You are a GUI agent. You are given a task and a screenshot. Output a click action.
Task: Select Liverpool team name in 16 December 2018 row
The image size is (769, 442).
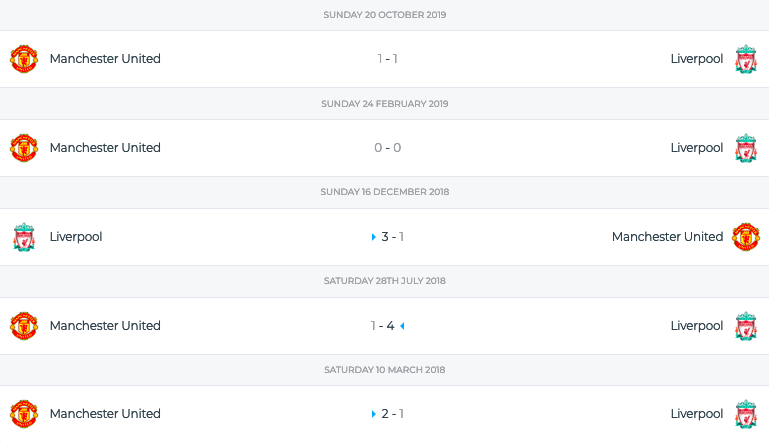point(76,237)
